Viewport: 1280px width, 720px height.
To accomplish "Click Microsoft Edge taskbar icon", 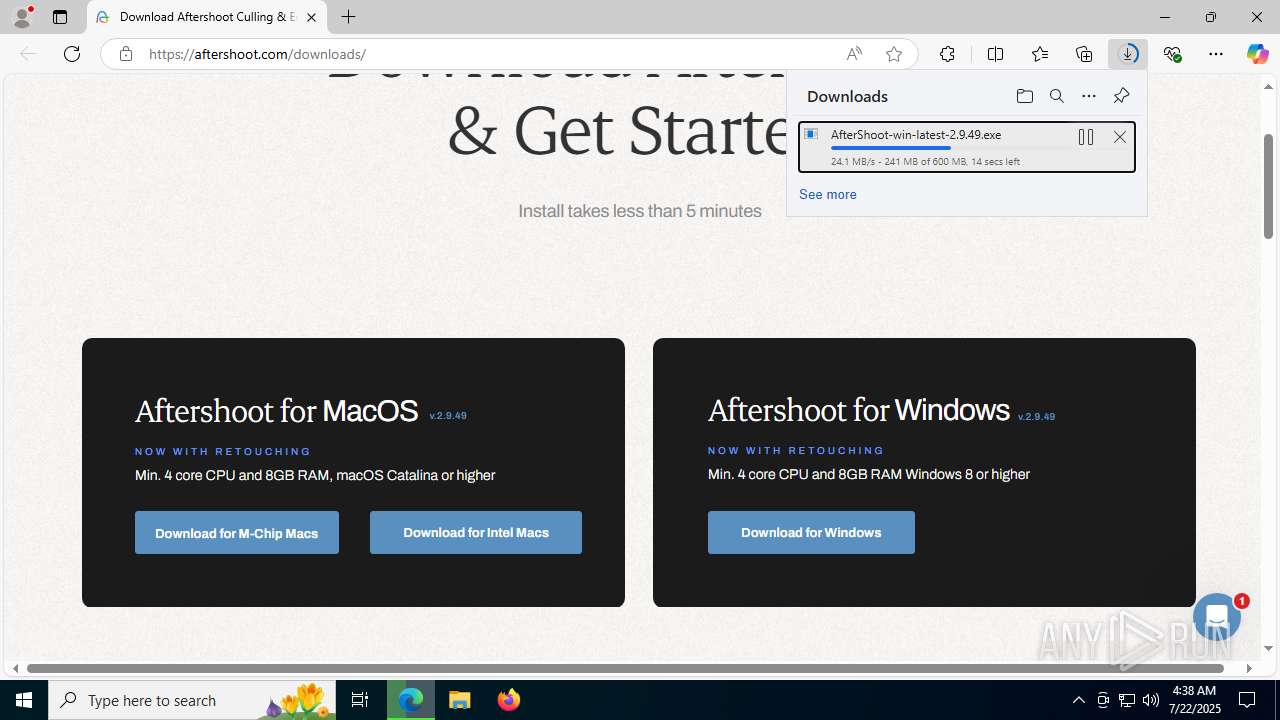I will (x=411, y=700).
